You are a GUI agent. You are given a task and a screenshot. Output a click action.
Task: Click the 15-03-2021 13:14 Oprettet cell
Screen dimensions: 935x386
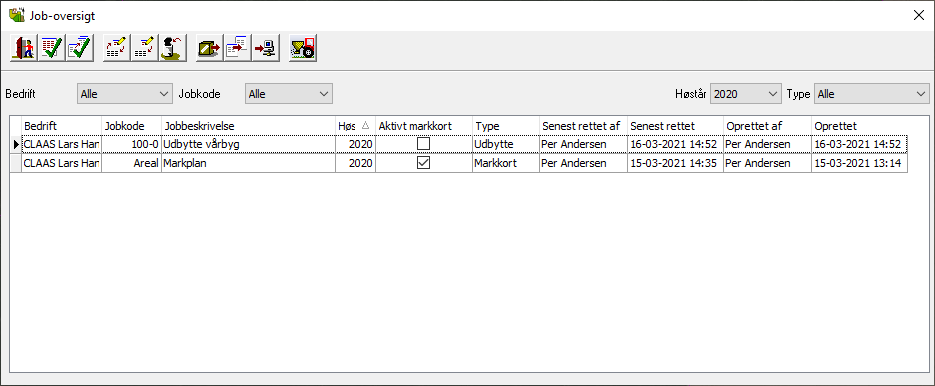[x=859, y=163]
